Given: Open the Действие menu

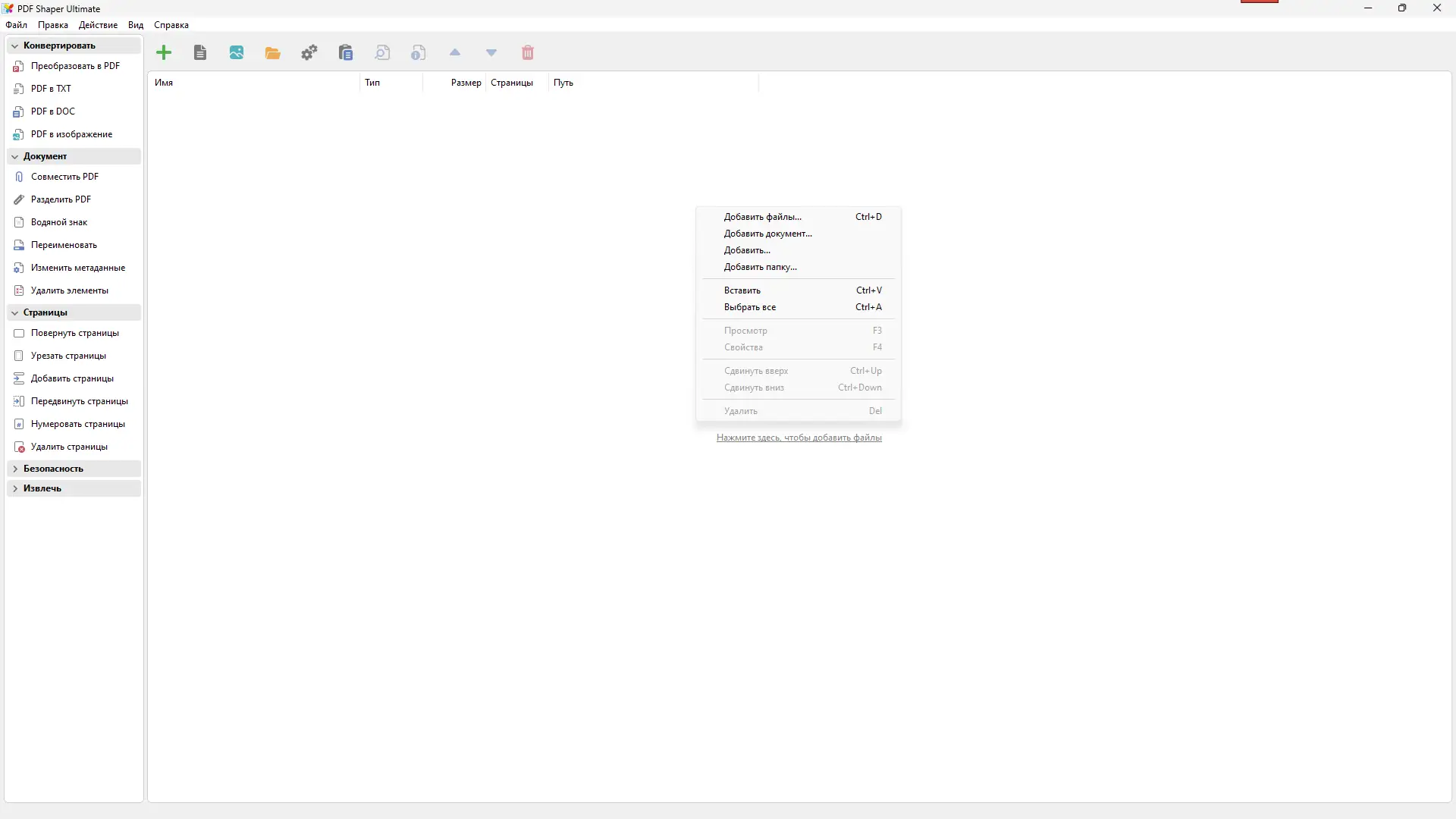Looking at the screenshot, I should (x=98, y=25).
